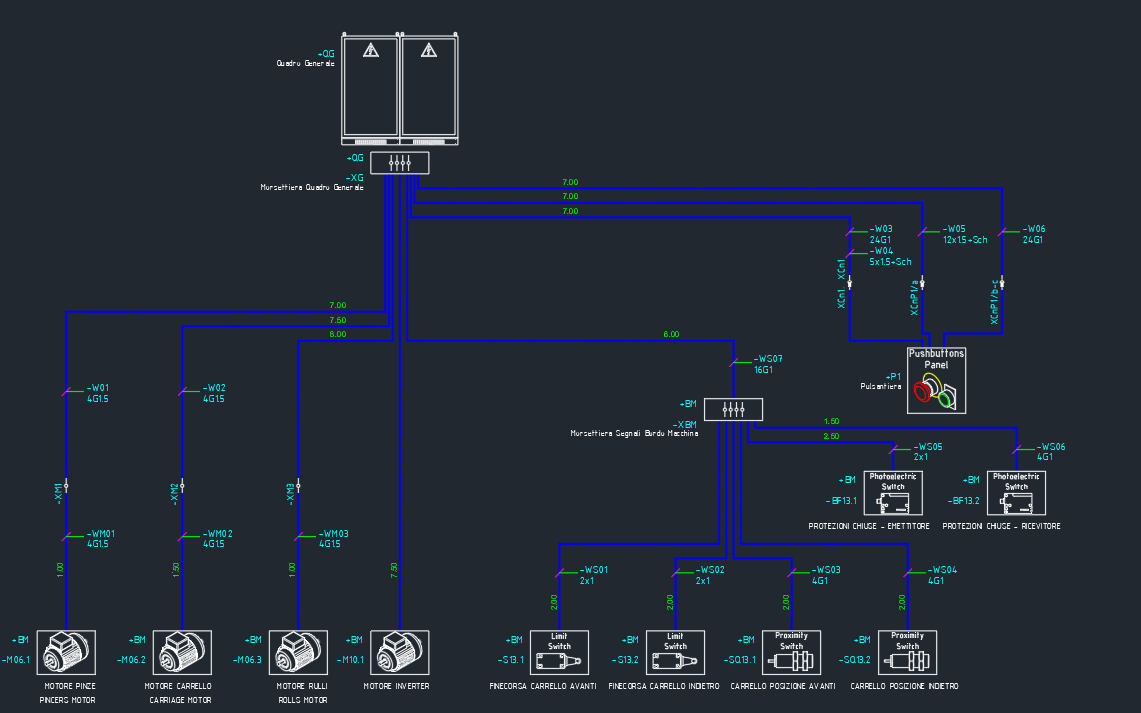Select the MOTORE PINZE motor symbol -M06.1
1141x713 pixels.
coord(65,651)
